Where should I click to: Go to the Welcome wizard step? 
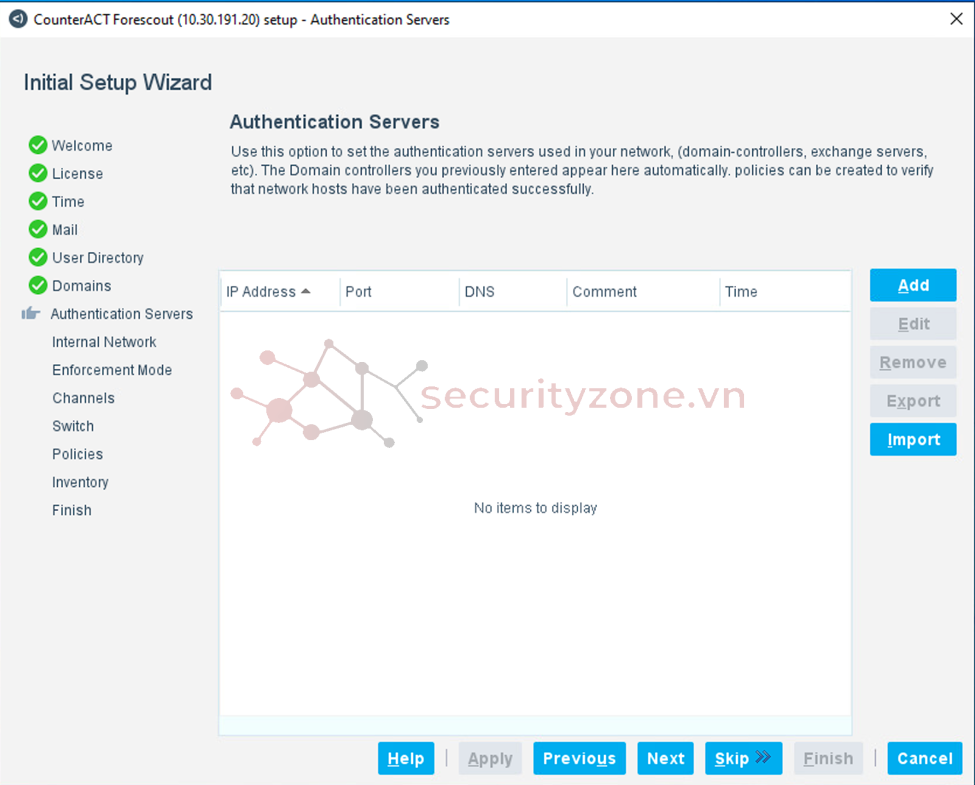82,146
